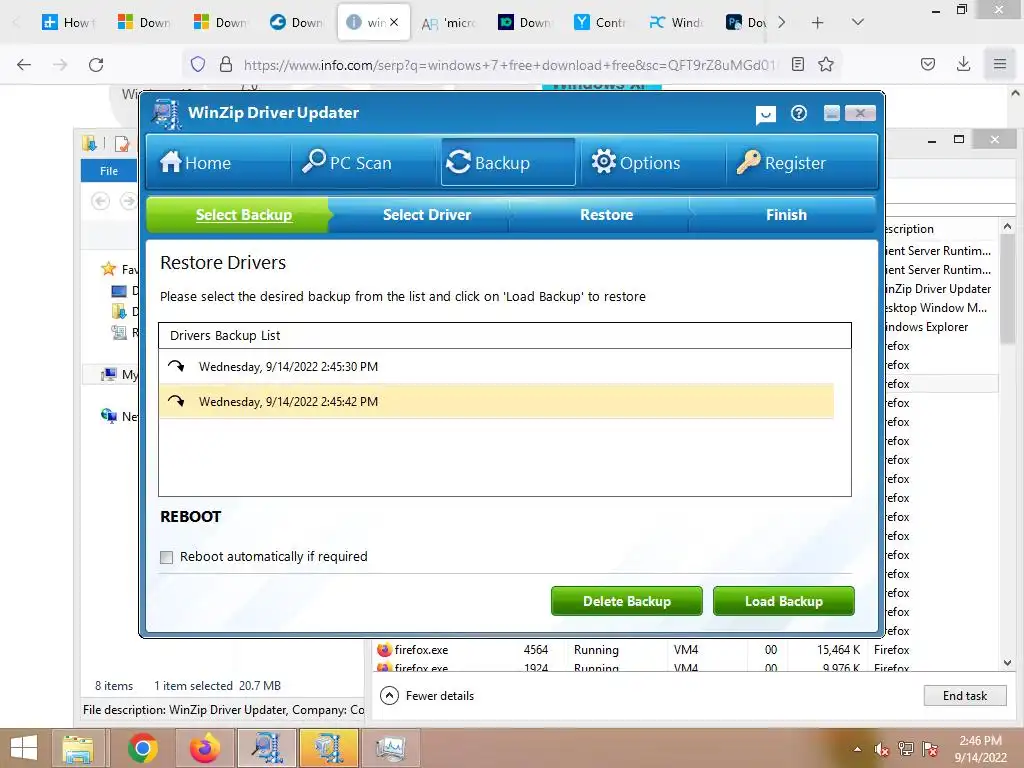
Task: Click End task in Task Manager
Action: tap(965, 696)
